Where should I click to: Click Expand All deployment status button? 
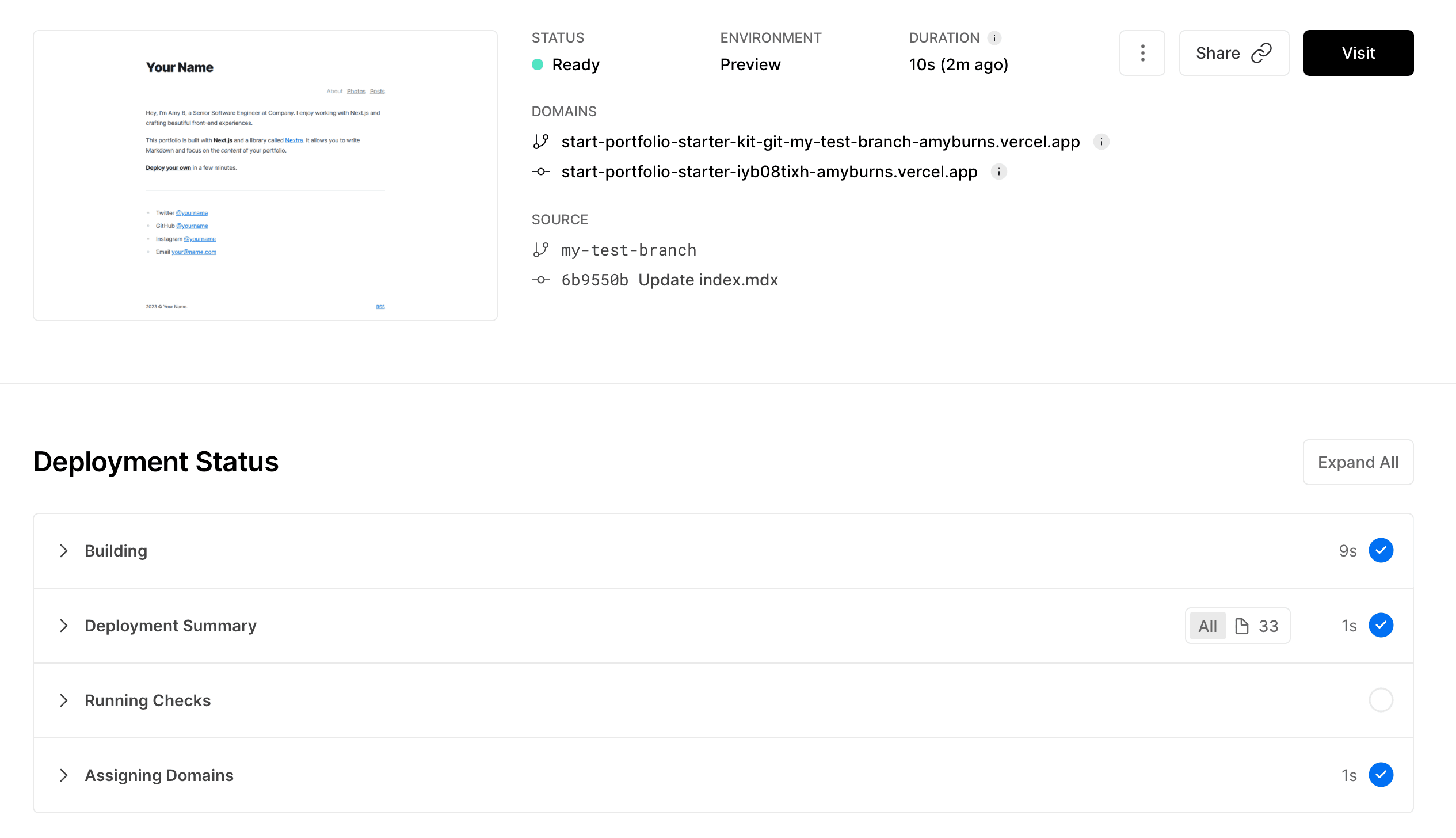pos(1358,462)
